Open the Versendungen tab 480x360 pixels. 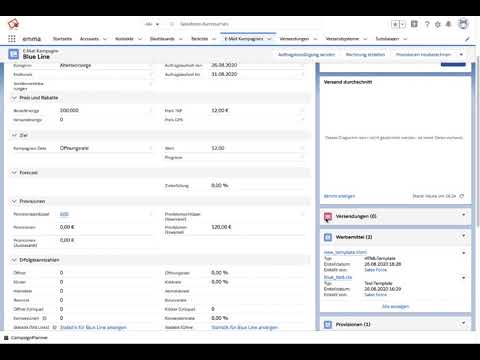(x=294, y=39)
